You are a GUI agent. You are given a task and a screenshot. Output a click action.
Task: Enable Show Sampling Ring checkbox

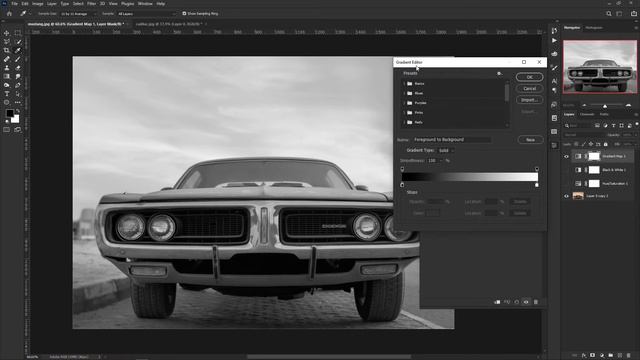[x=184, y=13]
